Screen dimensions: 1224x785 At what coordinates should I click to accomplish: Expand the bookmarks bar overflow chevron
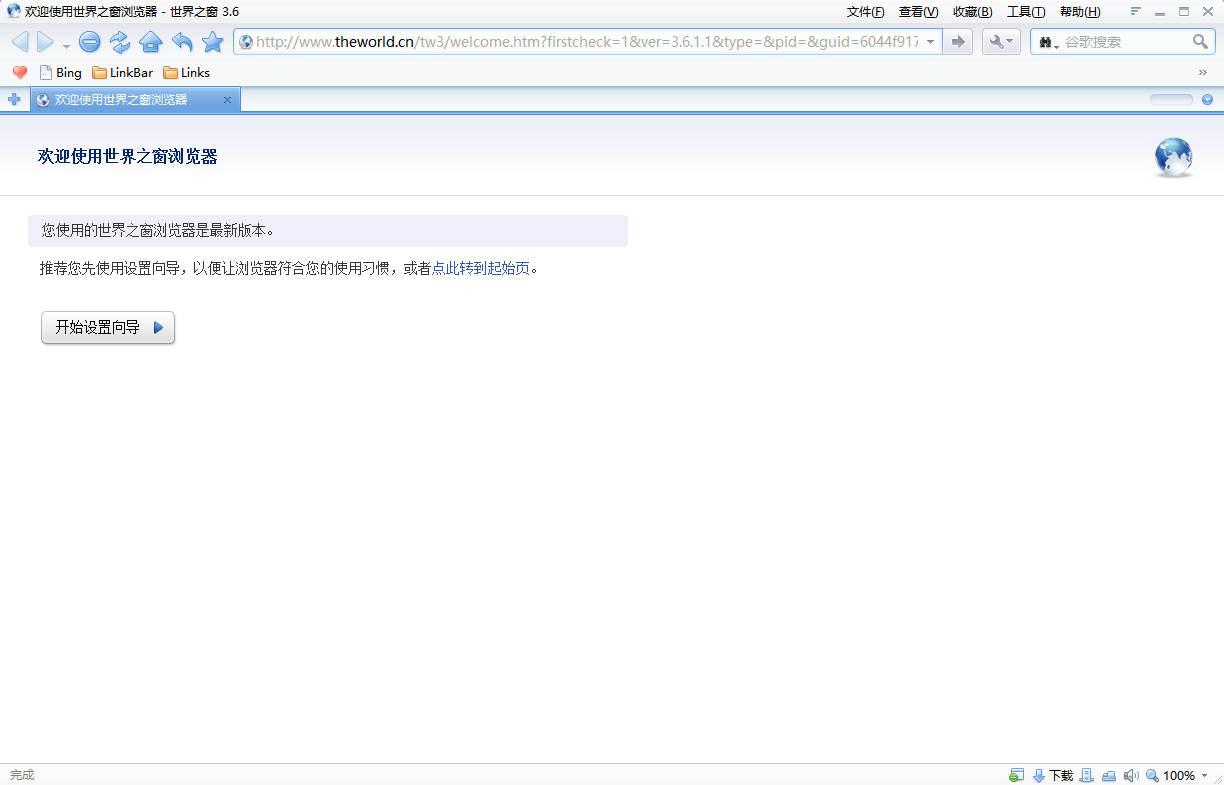tap(1202, 72)
